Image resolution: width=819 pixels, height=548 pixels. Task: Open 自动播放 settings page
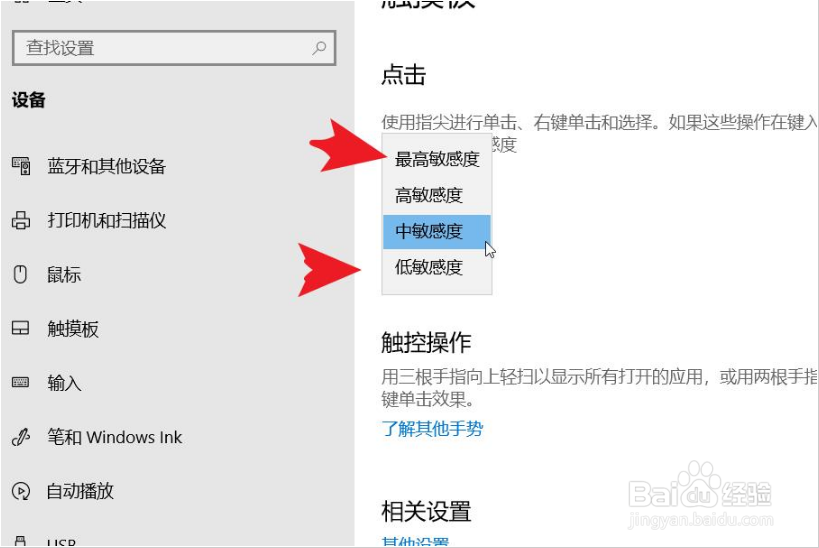(x=80, y=491)
